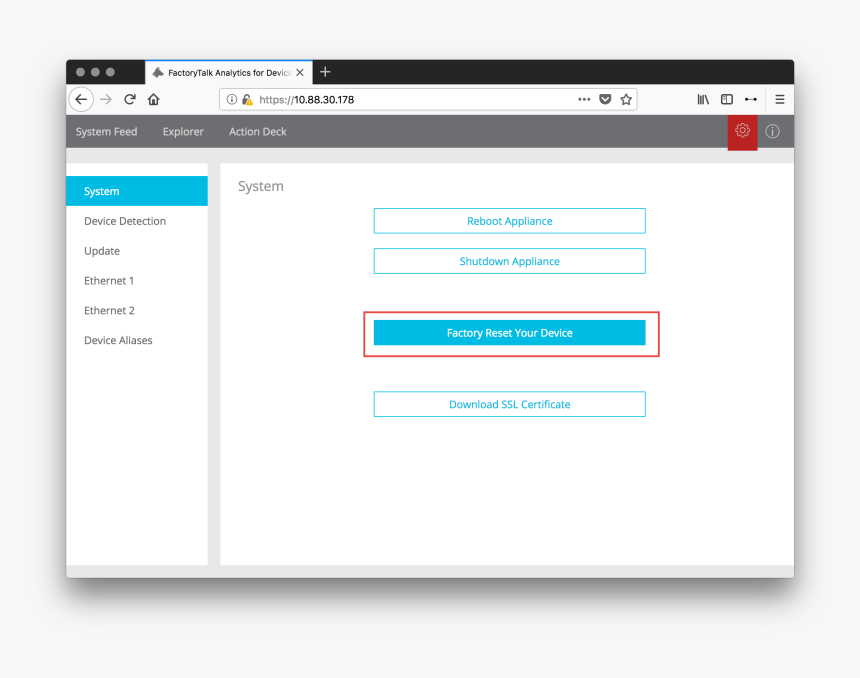Image resolution: width=860 pixels, height=678 pixels.
Task: Select Update in settings sidebar
Action: click(x=137, y=251)
